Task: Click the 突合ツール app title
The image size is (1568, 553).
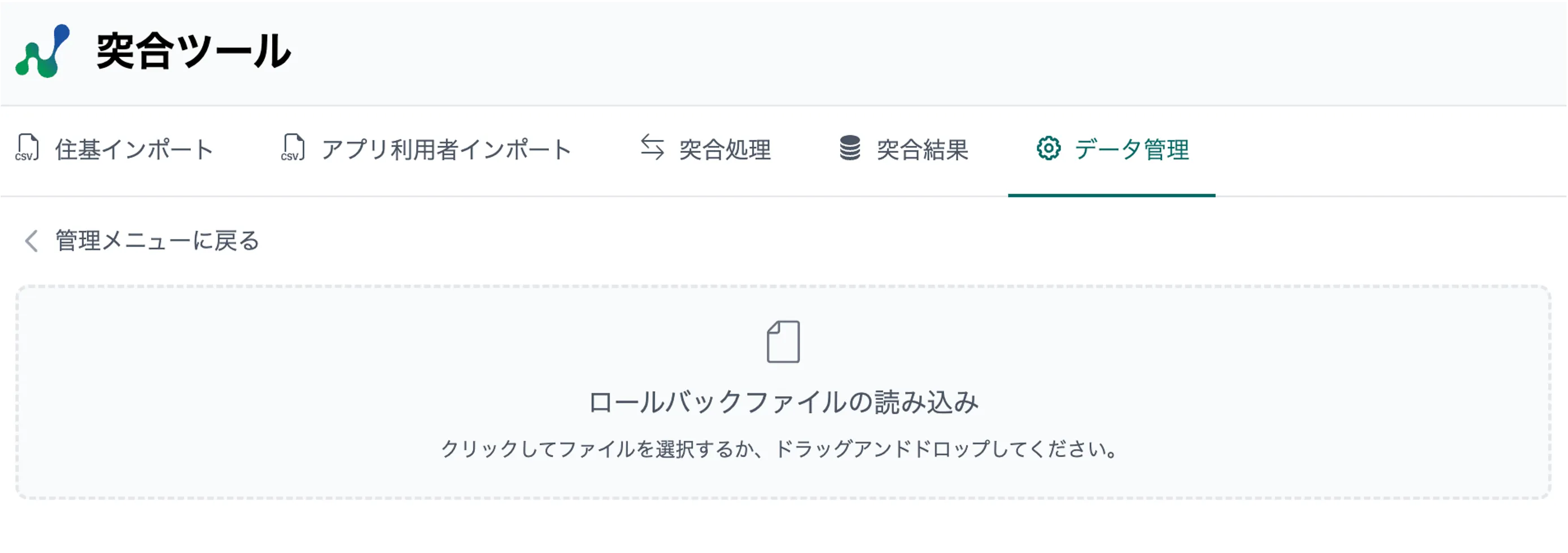Action: click(194, 51)
